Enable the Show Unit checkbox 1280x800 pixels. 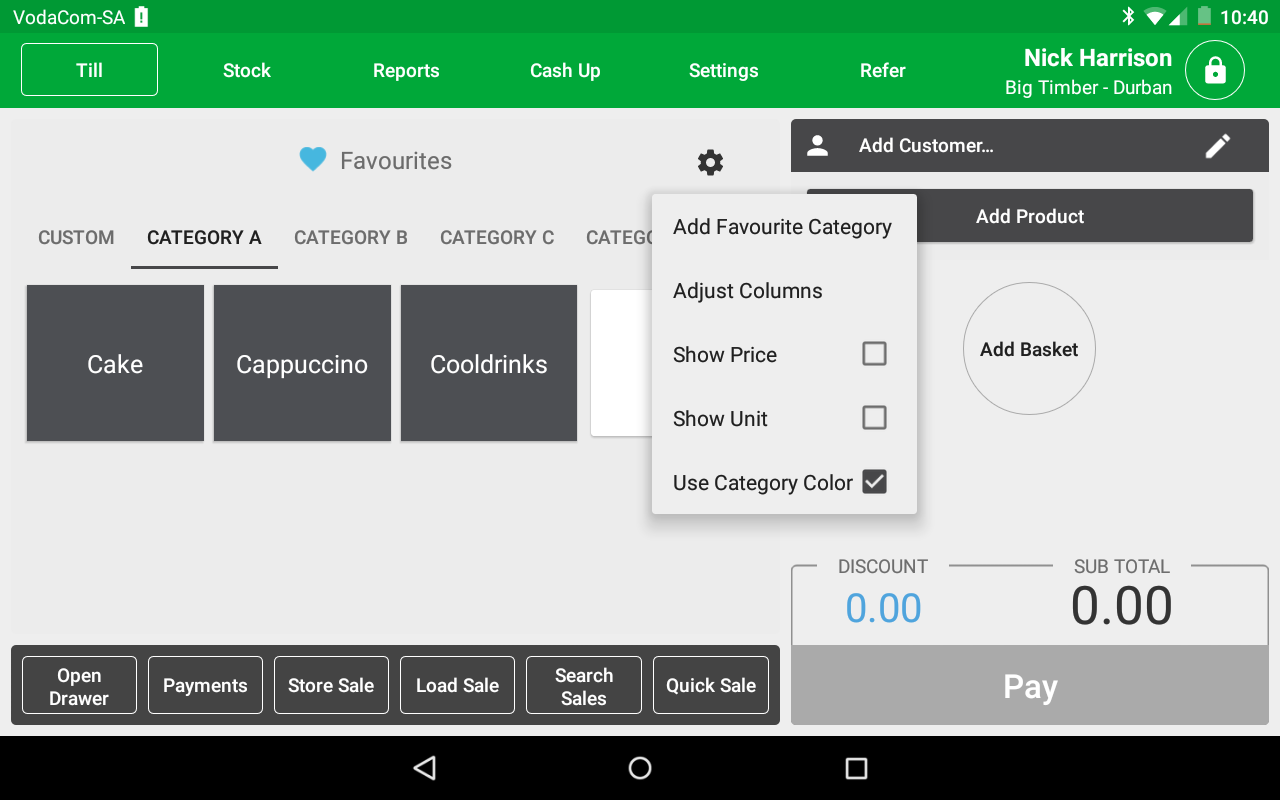pyautogui.click(x=874, y=418)
